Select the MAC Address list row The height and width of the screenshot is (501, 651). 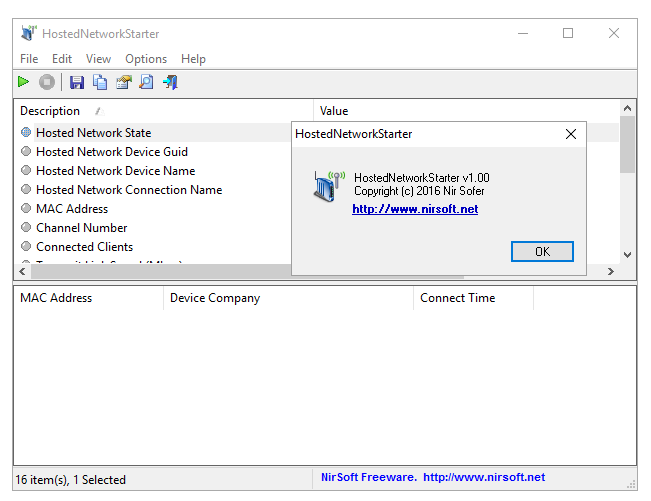click(x=153, y=208)
